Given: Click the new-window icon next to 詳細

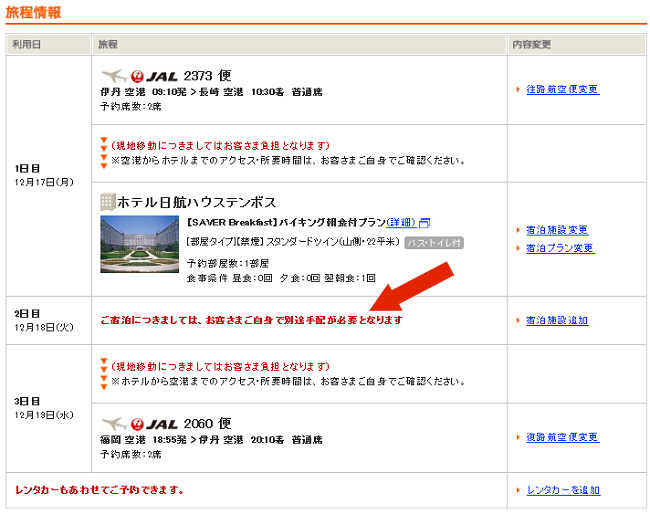Looking at the screenshot, I should [x=425, y=222].
